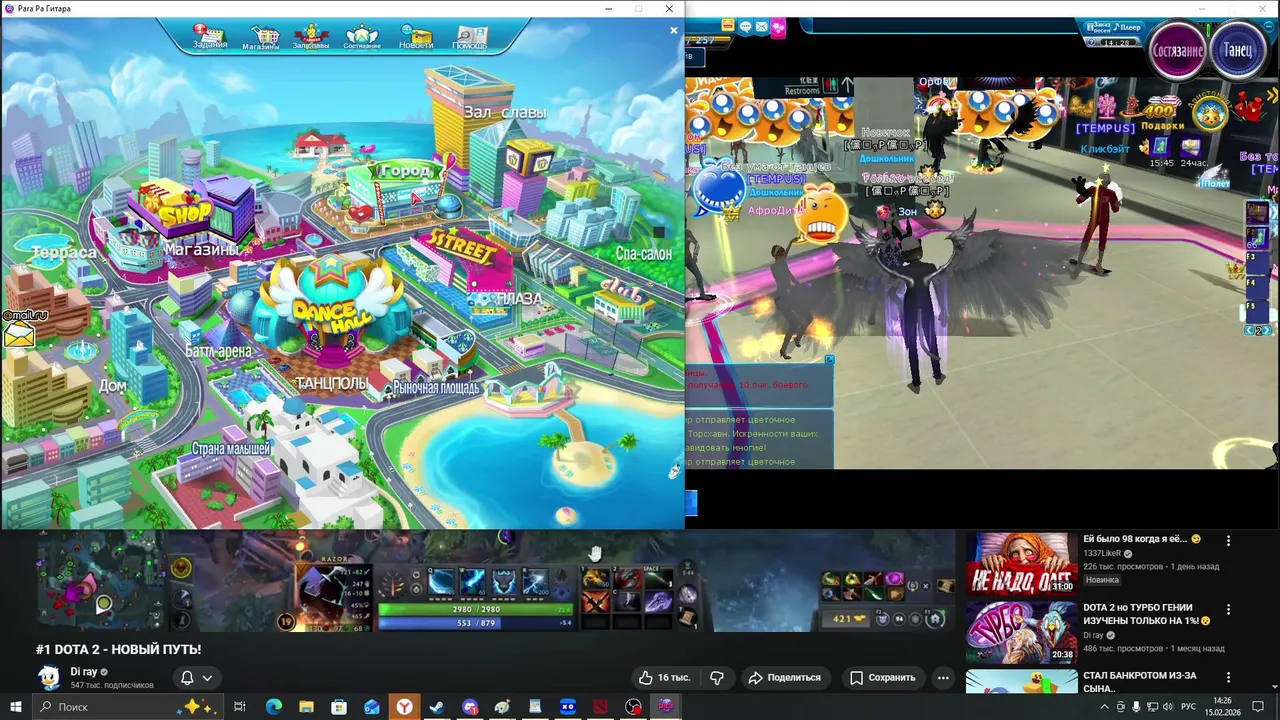Open Steam from the taskbar
This screenshot has height=720, width=1280.
[x=437, y=707]
